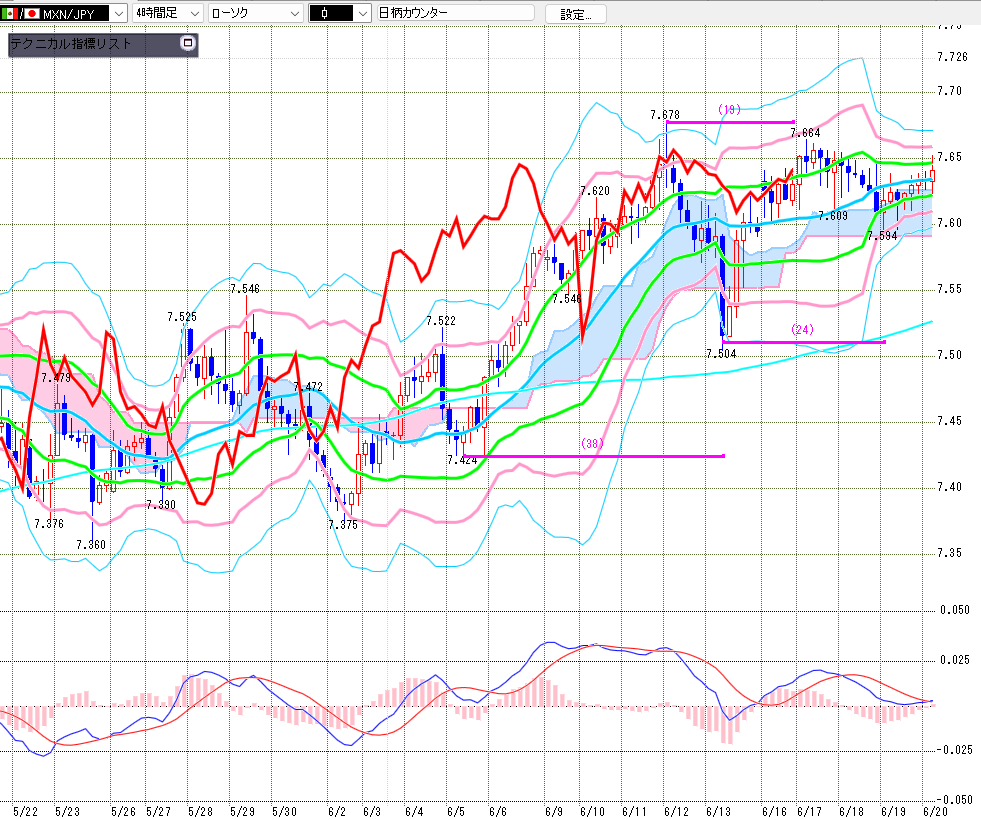Open the ローソク chart type dropdown
This screenshot has height=820, width=981.
pyautogui.click(x=255, y=13)
